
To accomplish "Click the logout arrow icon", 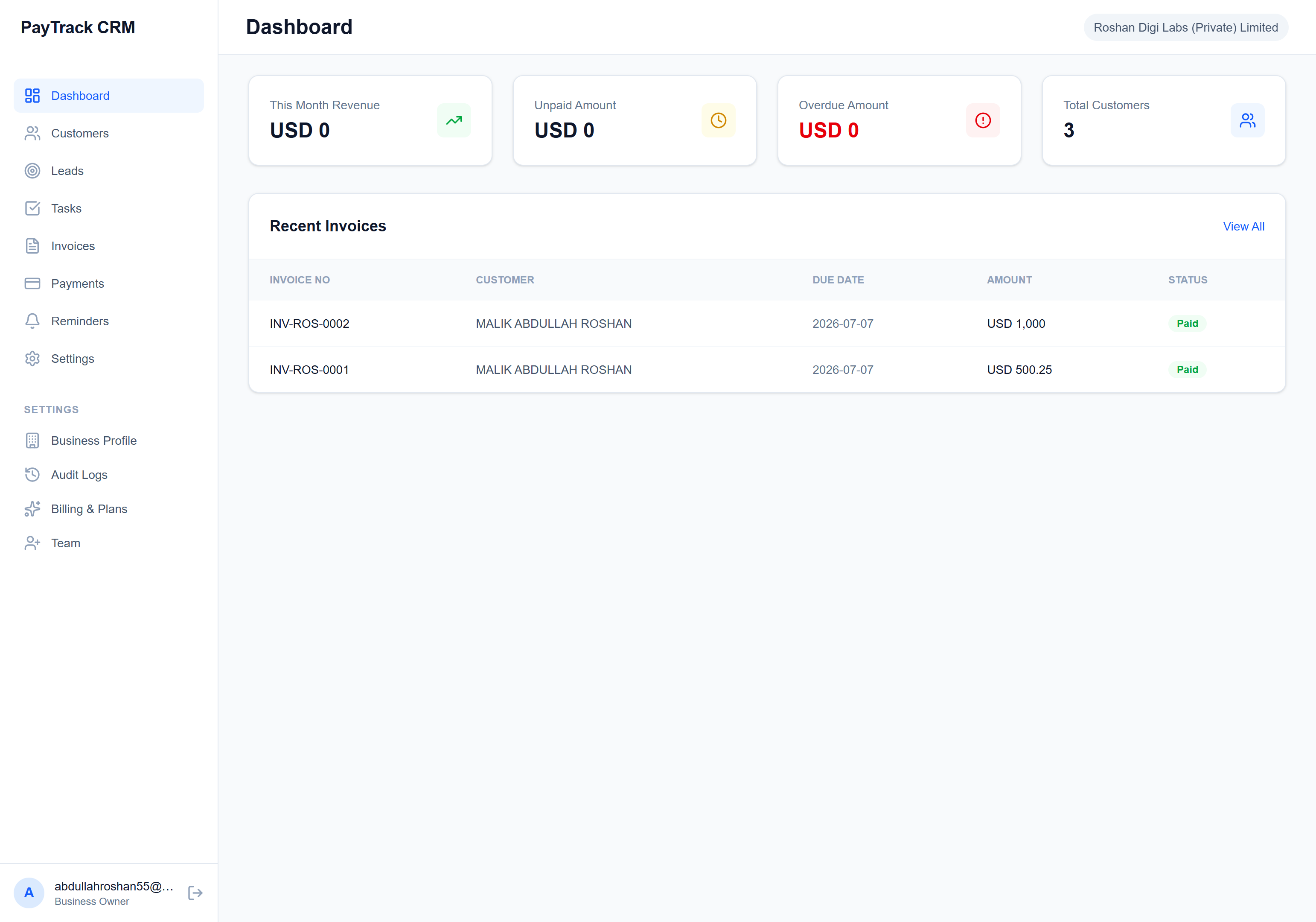I will (x=195, y=893).
